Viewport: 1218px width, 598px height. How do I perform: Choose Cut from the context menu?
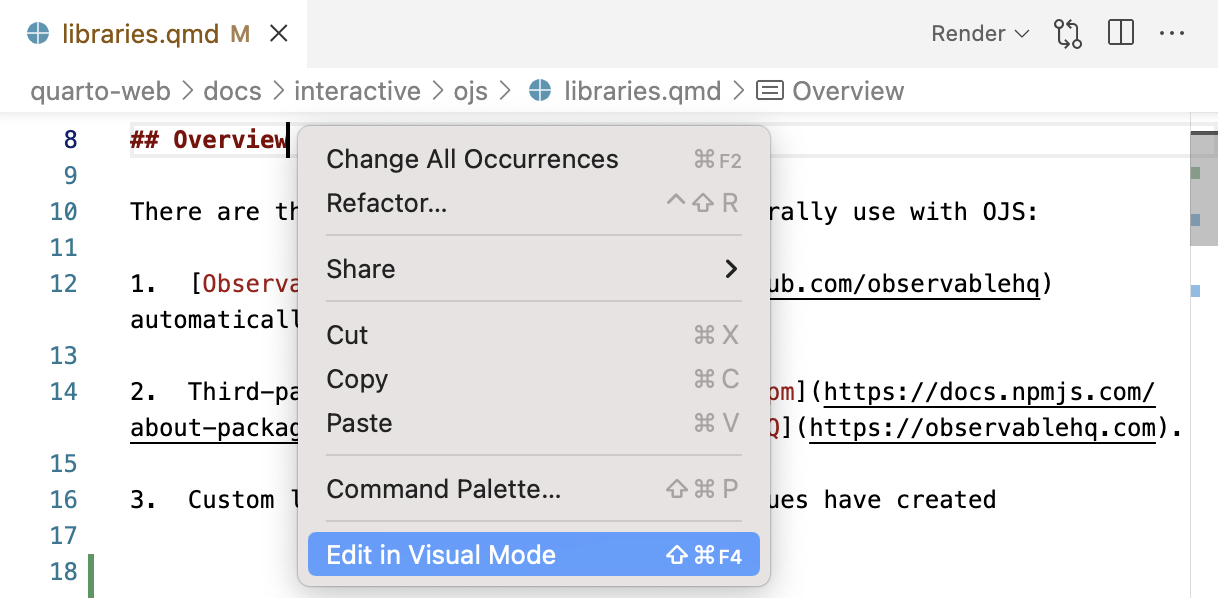point(345,335)
